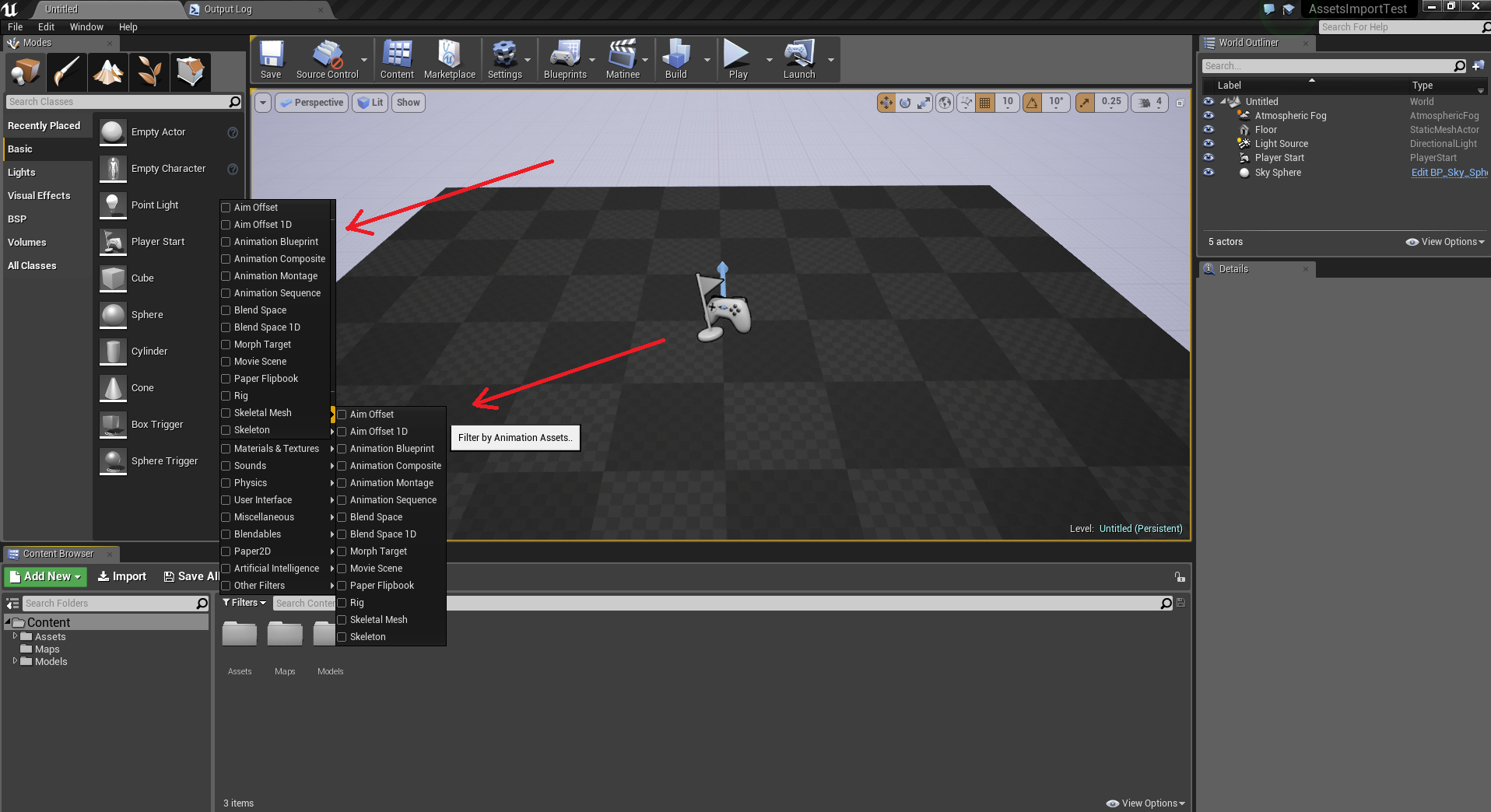Open the Play options dropdown arrow
This screenshot has height=812, width=1491.
pos(770,60)
